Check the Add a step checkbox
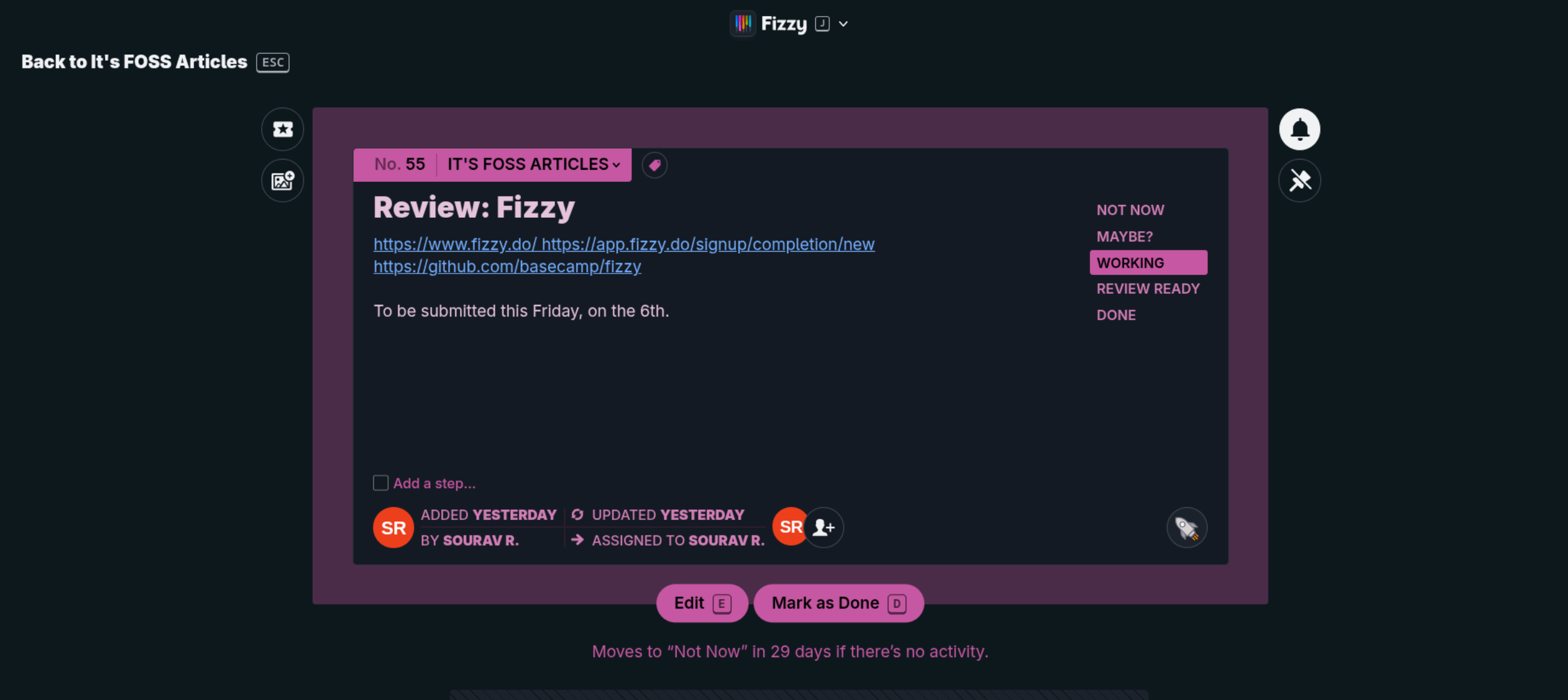 point(381,483)
